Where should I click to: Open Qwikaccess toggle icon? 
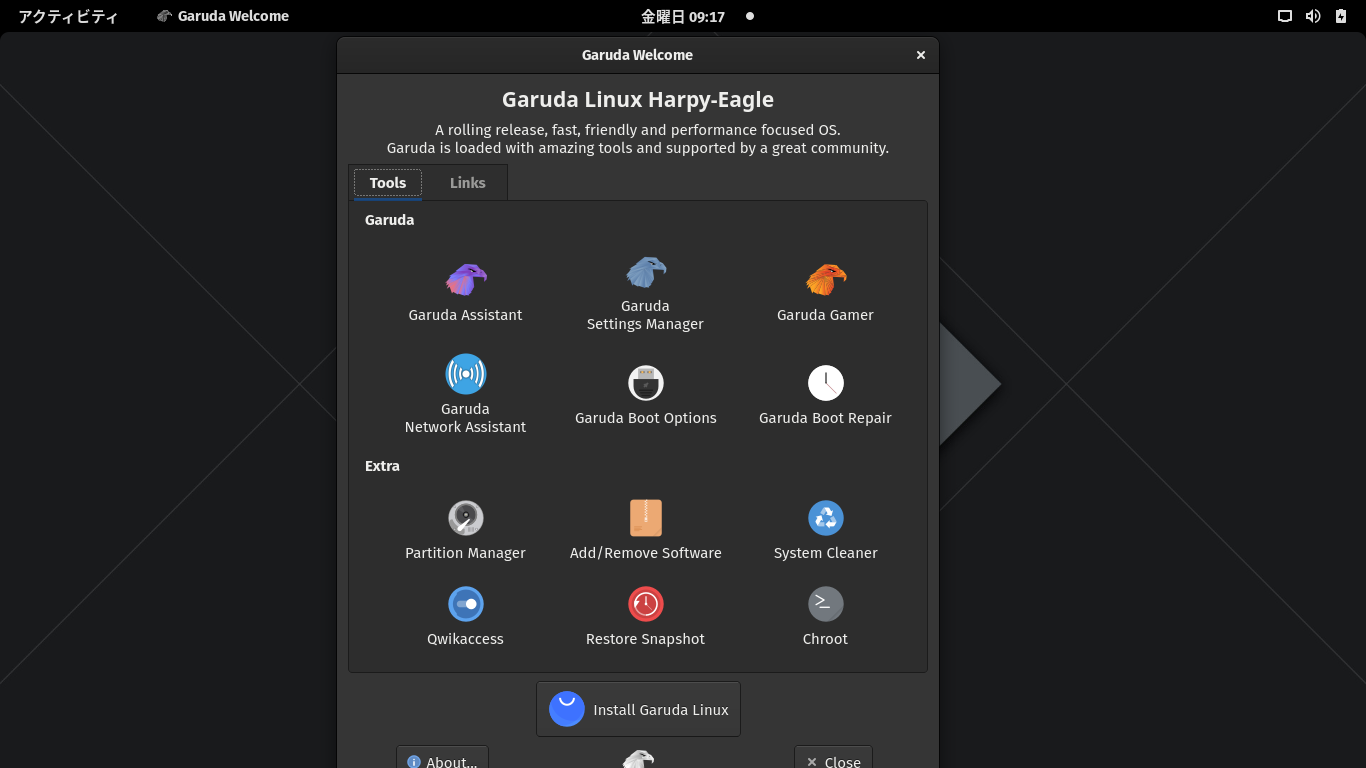(466, 604)
